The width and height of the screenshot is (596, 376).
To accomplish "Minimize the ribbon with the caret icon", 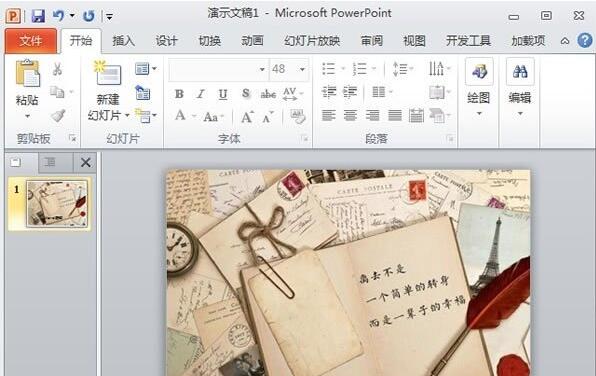I will point(565,41).
